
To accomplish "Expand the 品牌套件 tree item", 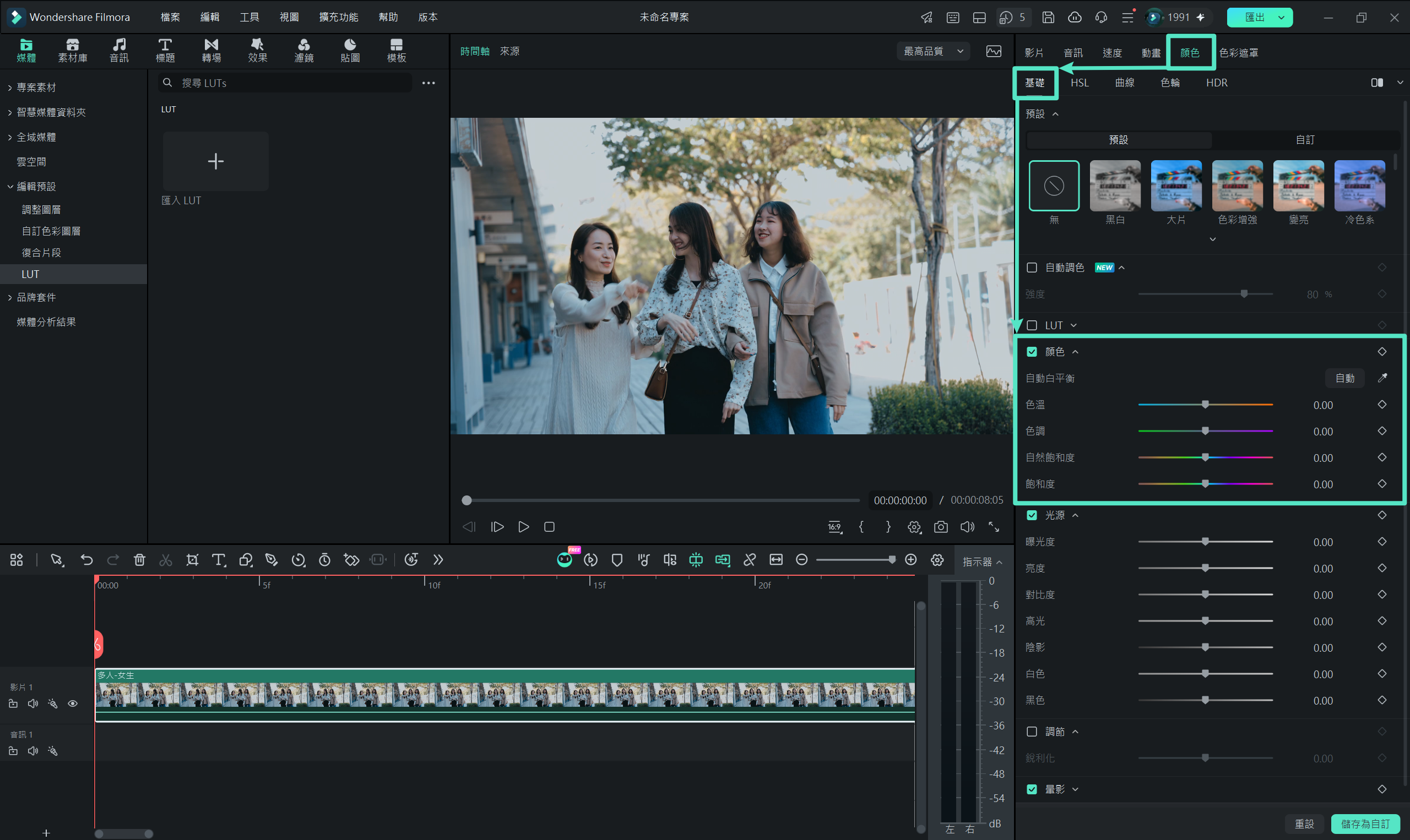I will point(36,297).
